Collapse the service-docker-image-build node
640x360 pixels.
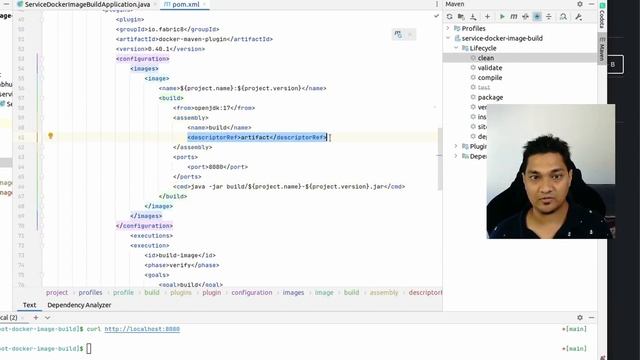tap(448, 38)
